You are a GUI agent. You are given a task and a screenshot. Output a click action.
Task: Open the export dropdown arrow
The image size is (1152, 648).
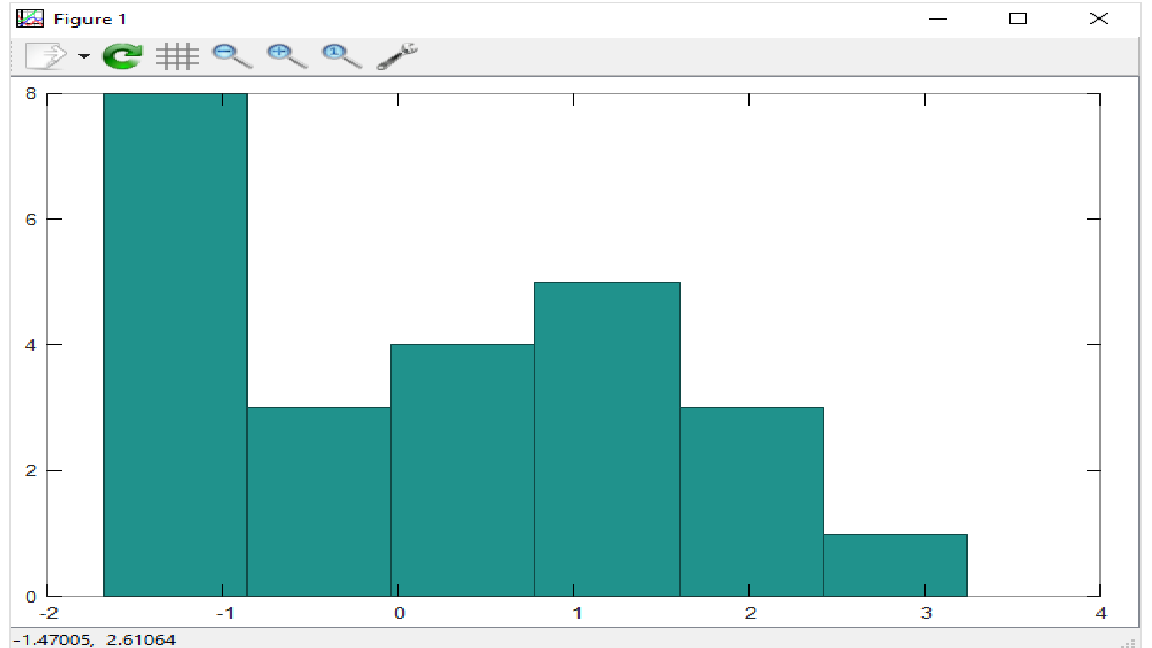pos(82,57)
